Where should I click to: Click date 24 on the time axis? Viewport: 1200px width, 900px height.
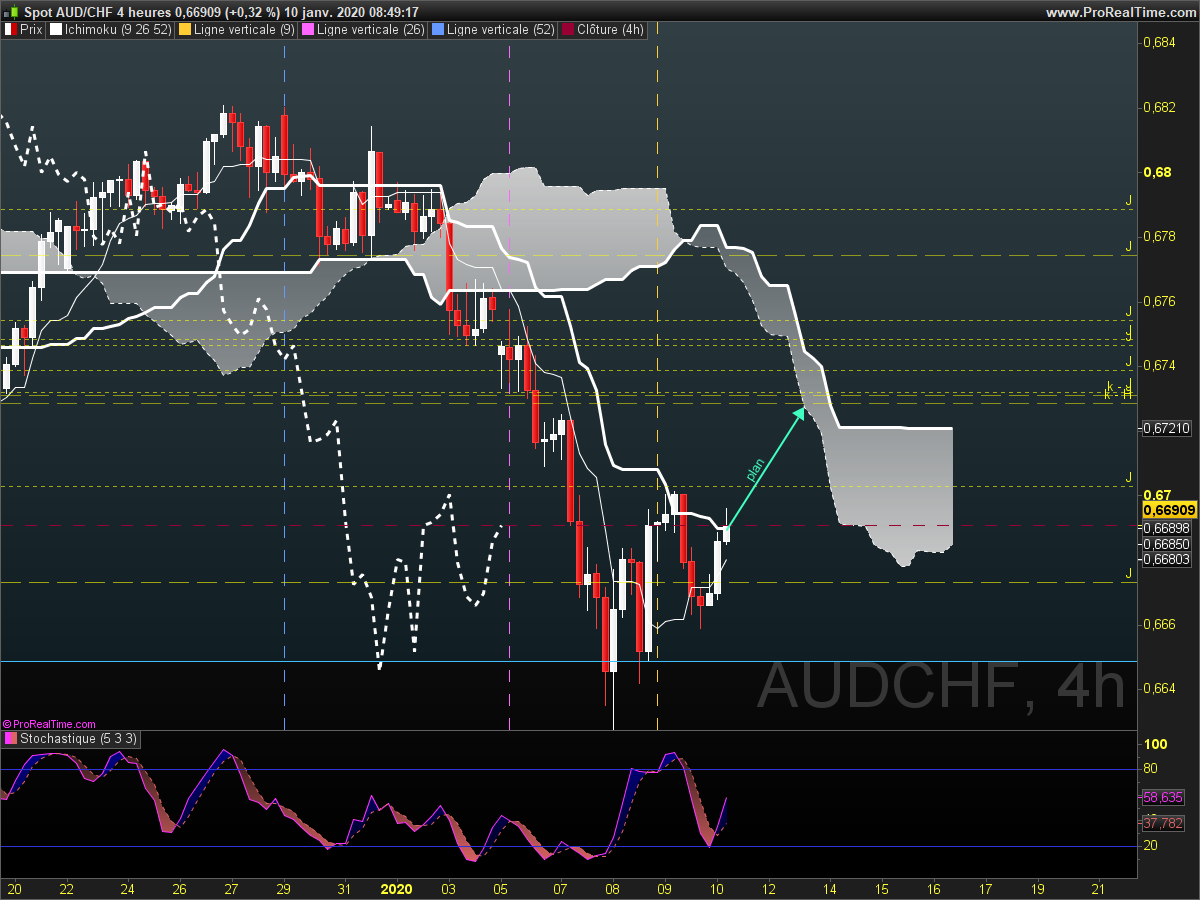point(127,889)
